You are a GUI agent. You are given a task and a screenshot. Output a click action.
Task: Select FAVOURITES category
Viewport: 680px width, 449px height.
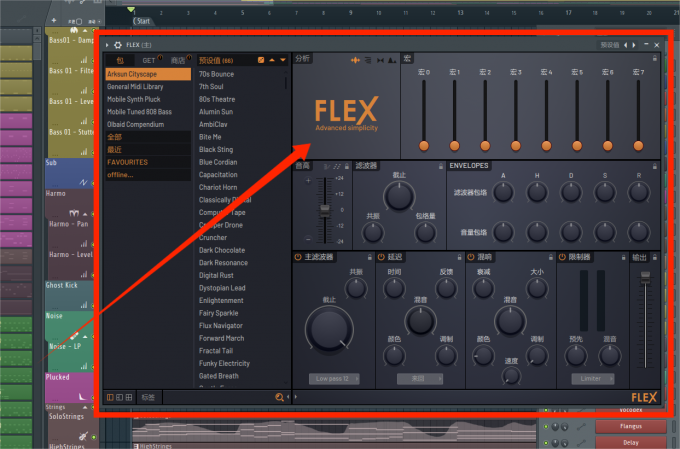147,162
